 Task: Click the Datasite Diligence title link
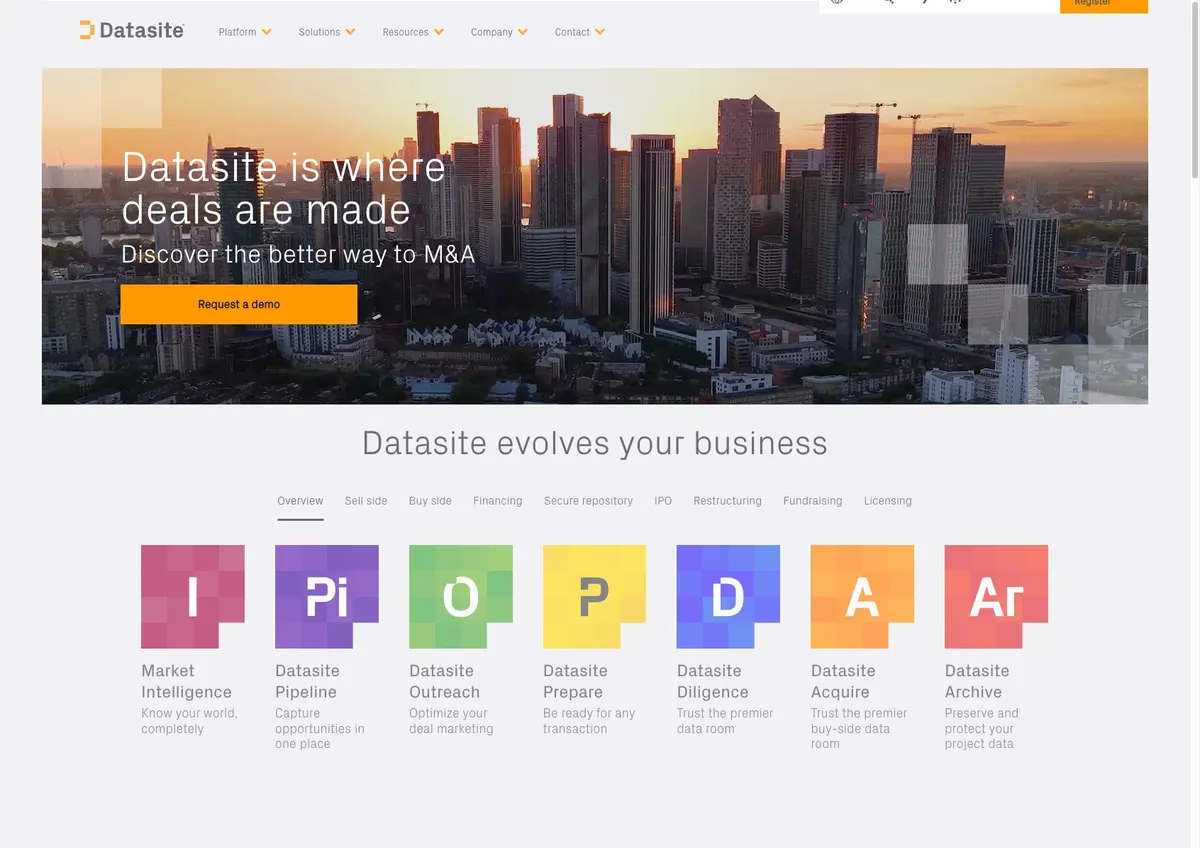pos(713,681)
